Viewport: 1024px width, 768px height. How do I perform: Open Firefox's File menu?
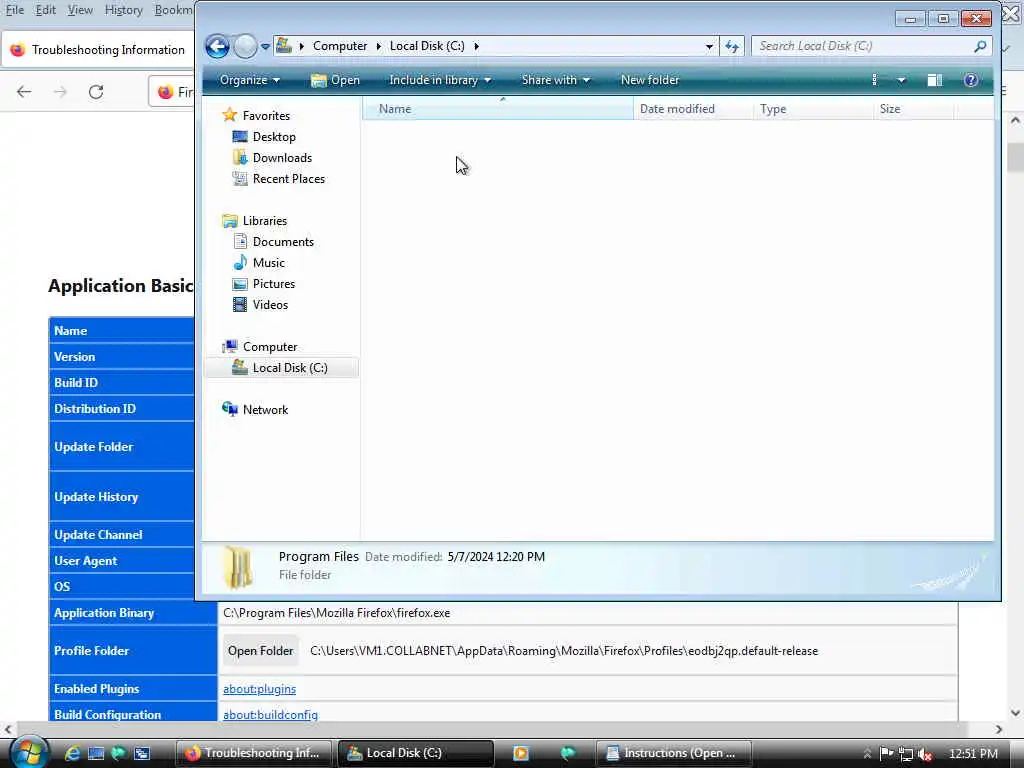click(x=14, y=10)
